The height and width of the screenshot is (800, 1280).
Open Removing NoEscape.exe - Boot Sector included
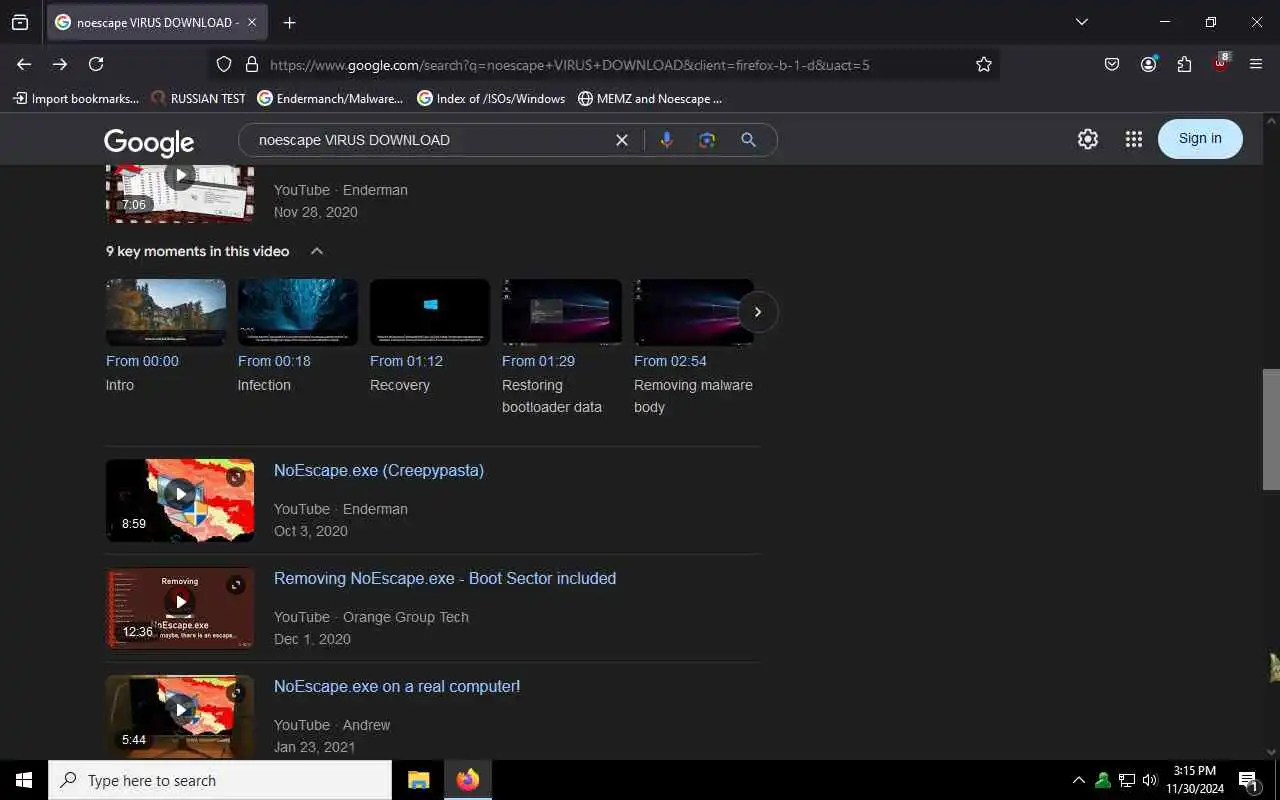pyautogui.click(x=445, y=578)
